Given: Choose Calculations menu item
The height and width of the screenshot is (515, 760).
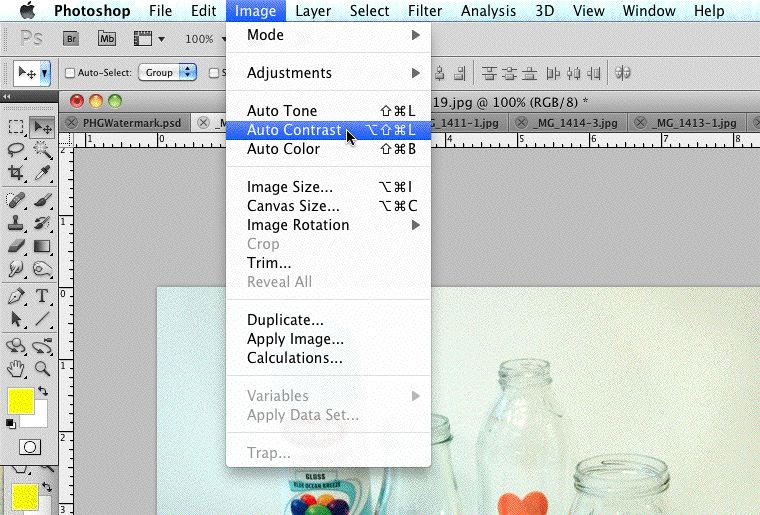Looking at the screenshot, I should coord(328,358).
